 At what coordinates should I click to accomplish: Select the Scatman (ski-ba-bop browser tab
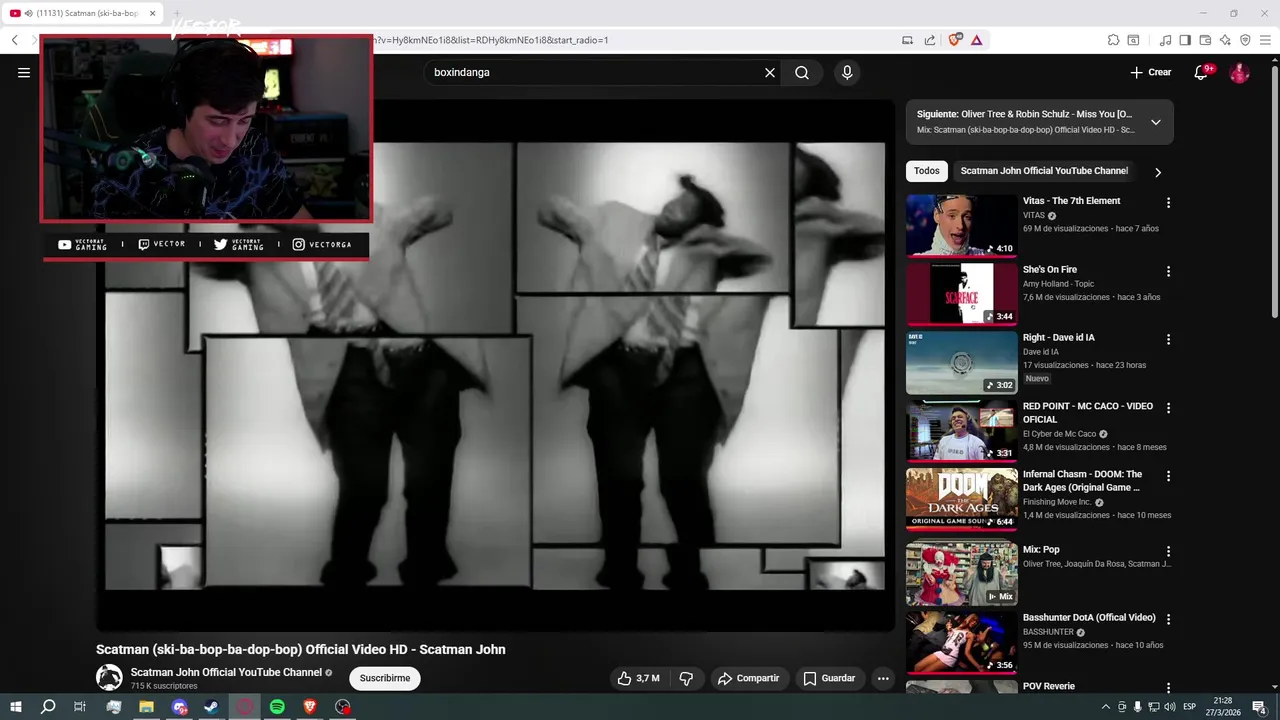pos(82,13)
